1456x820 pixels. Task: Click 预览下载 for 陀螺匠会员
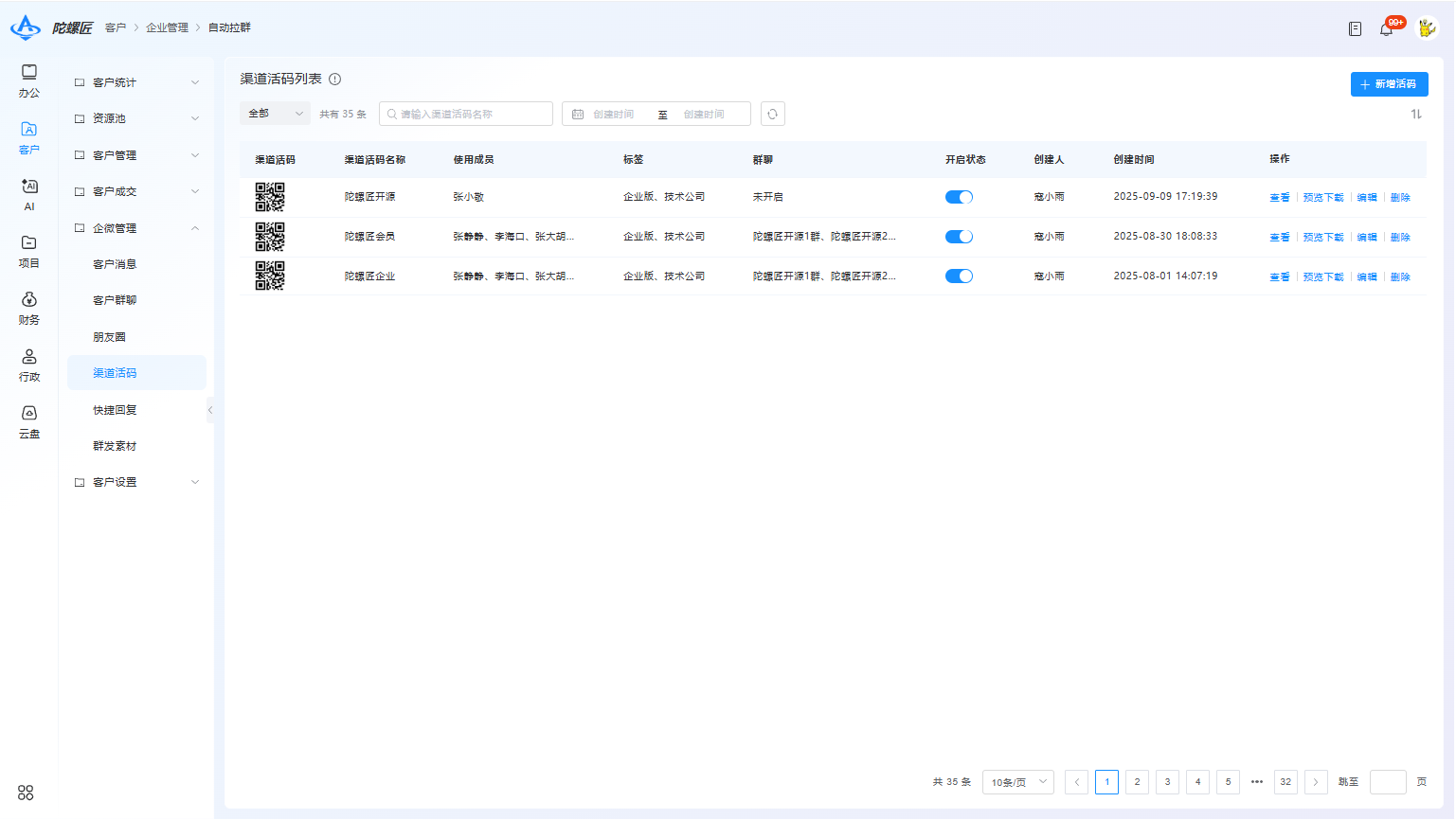click(x=1323, y=237)
